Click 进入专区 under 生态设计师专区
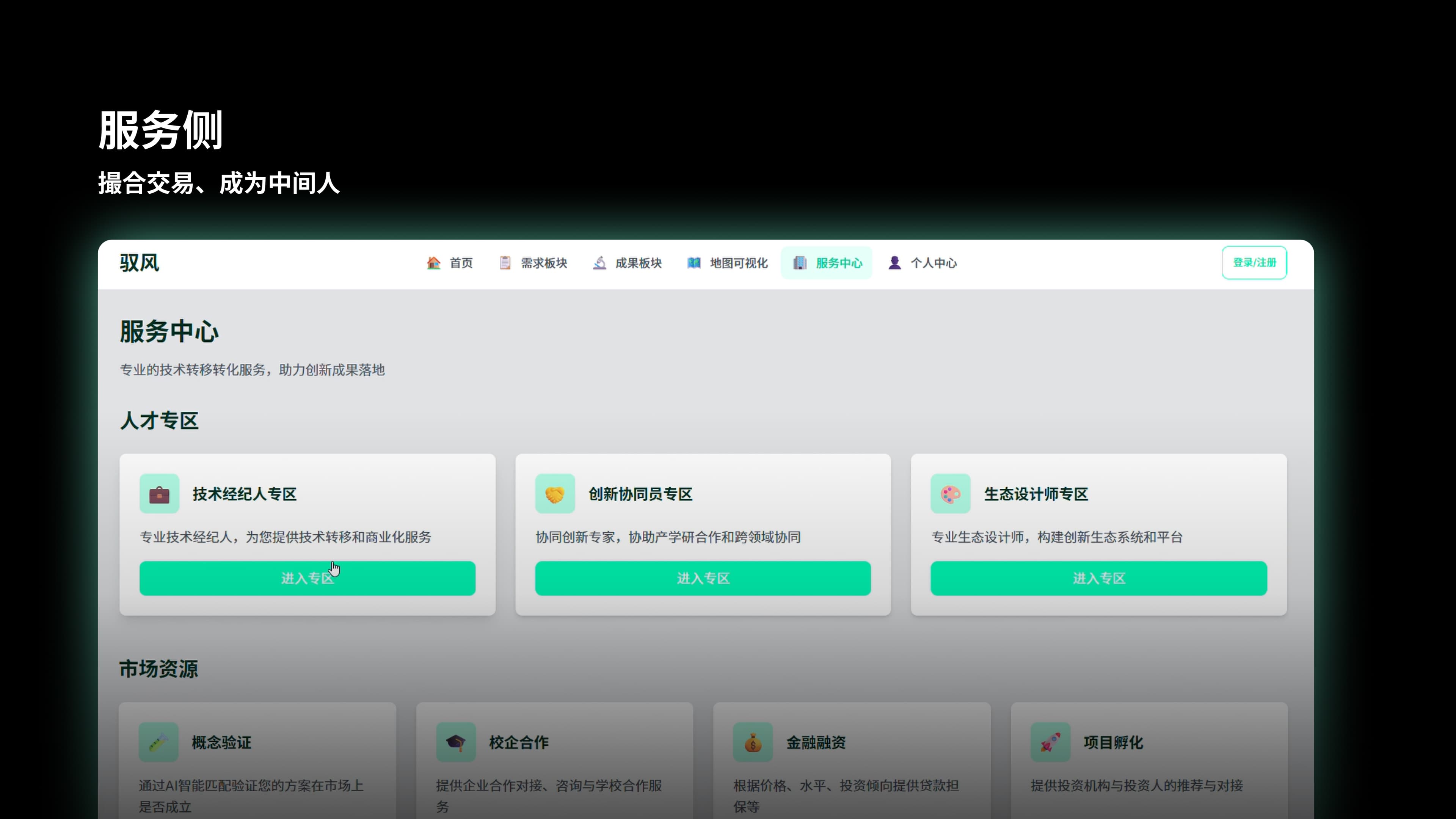Screen dimensions: 1456x819 point(1099,578)
